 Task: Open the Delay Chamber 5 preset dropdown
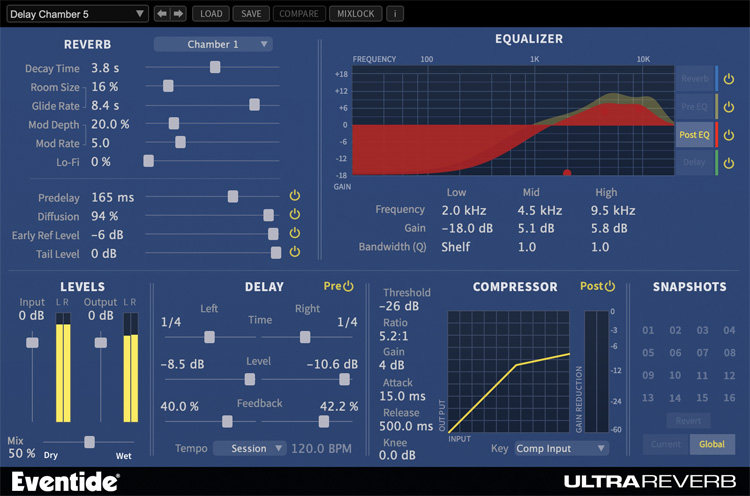(x=77, y=14)
